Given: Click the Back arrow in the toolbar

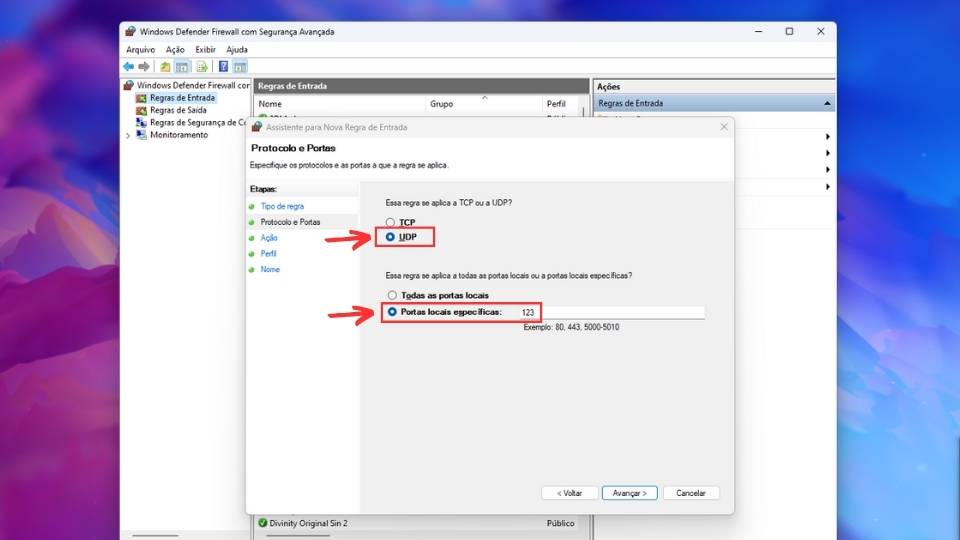Looking at the screenshot, I should point(128,67).
